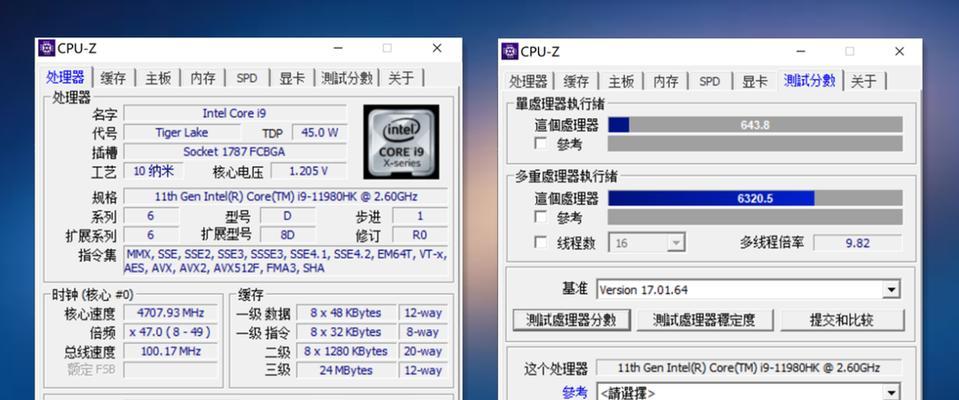The height and width of the screenshot is (400, 959).
Task: Click 这个处理器 name field in right window
Action: 749,368
